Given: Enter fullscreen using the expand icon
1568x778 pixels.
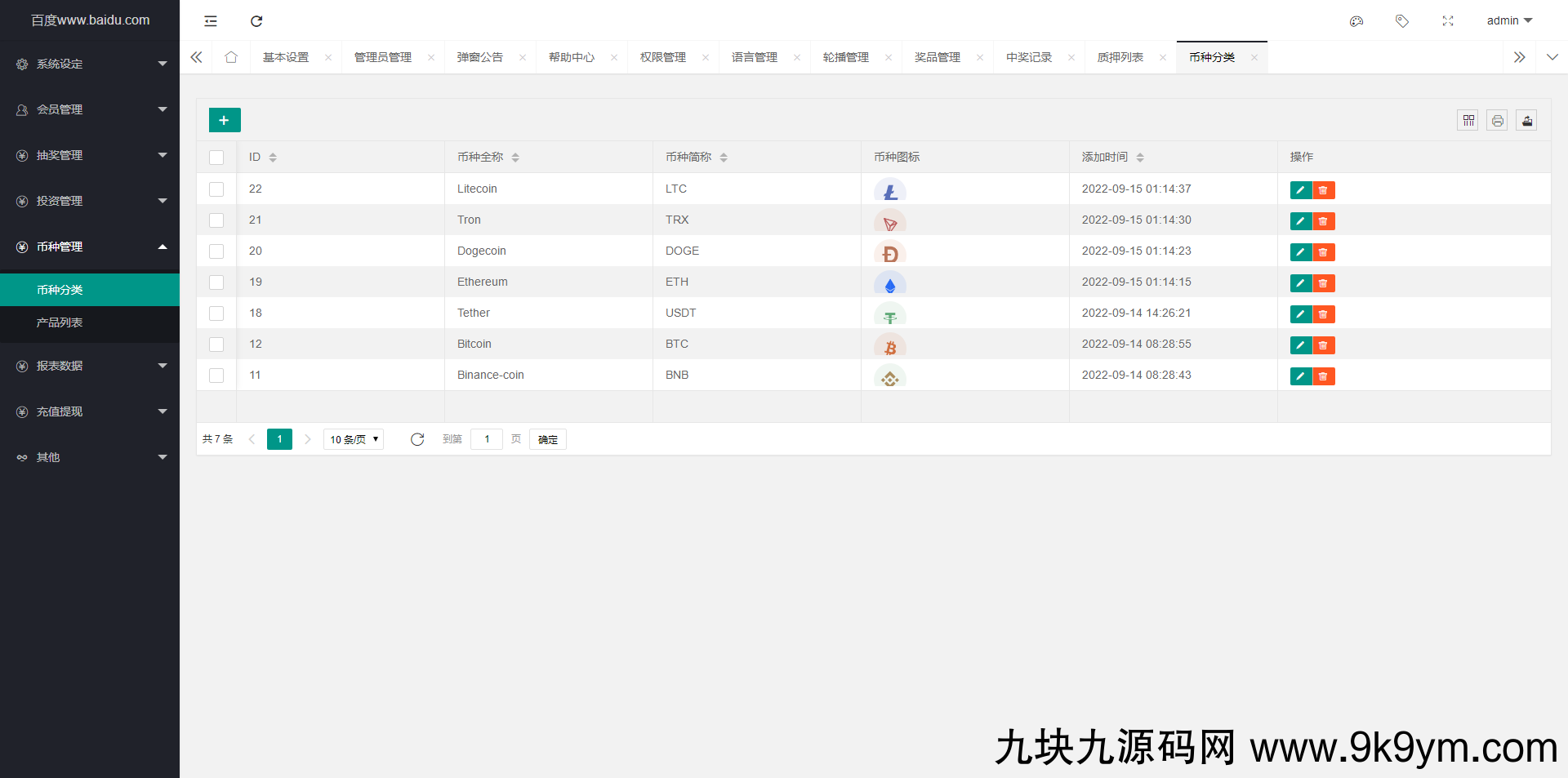Looking at the screenshot, I should pos(1448,21).
